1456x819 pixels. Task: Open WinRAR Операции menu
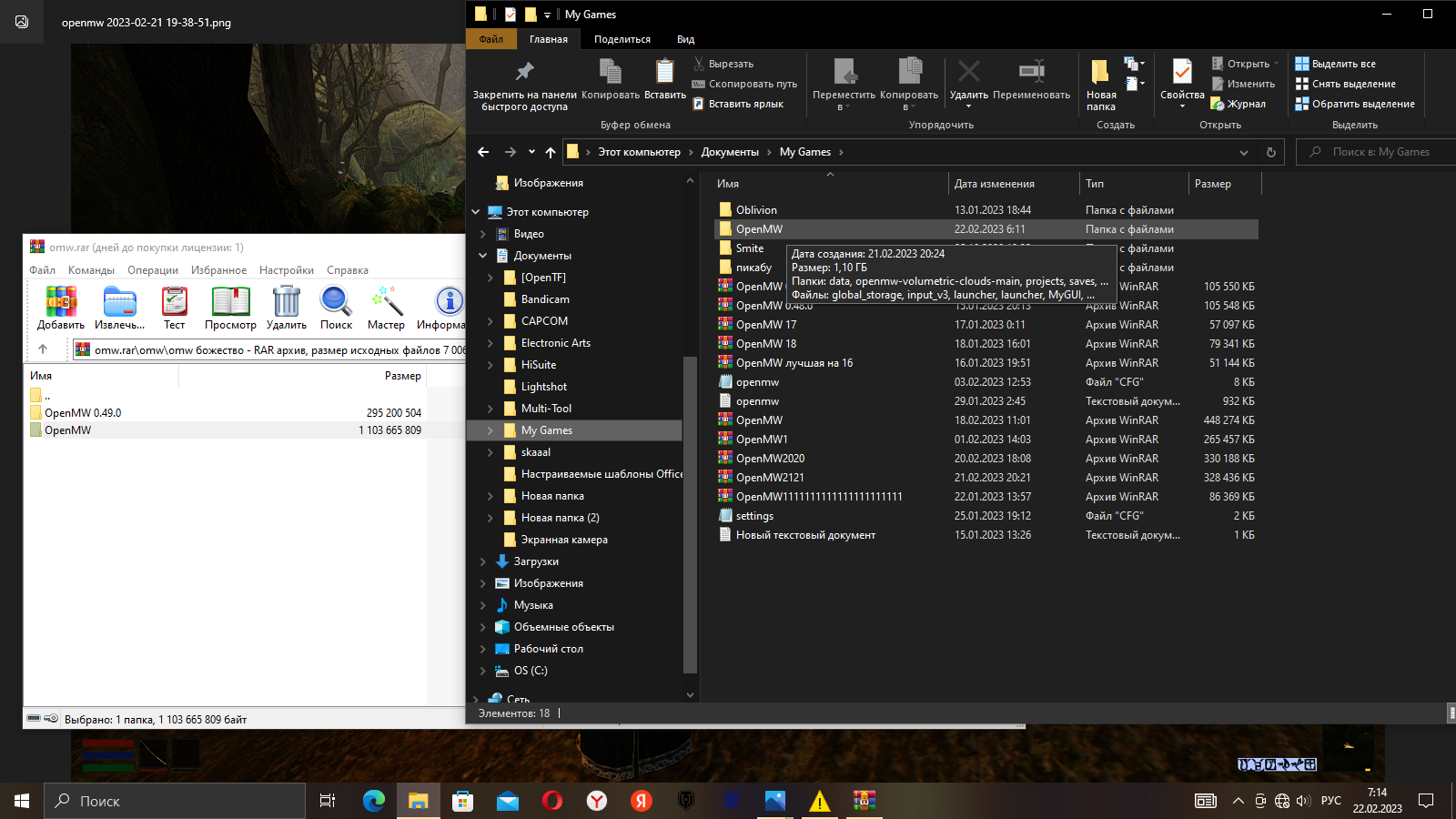click(153, 270)
